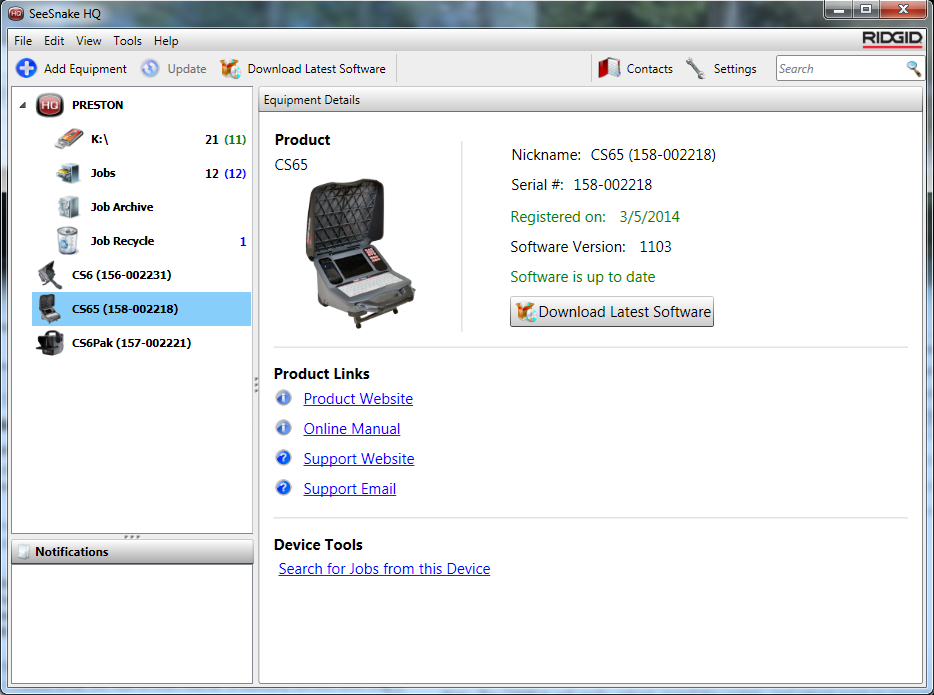Viewport: 934px width, 695px height.
Task: Click the CS6Pak (157-002221) device icon
Action: point(50,343)
